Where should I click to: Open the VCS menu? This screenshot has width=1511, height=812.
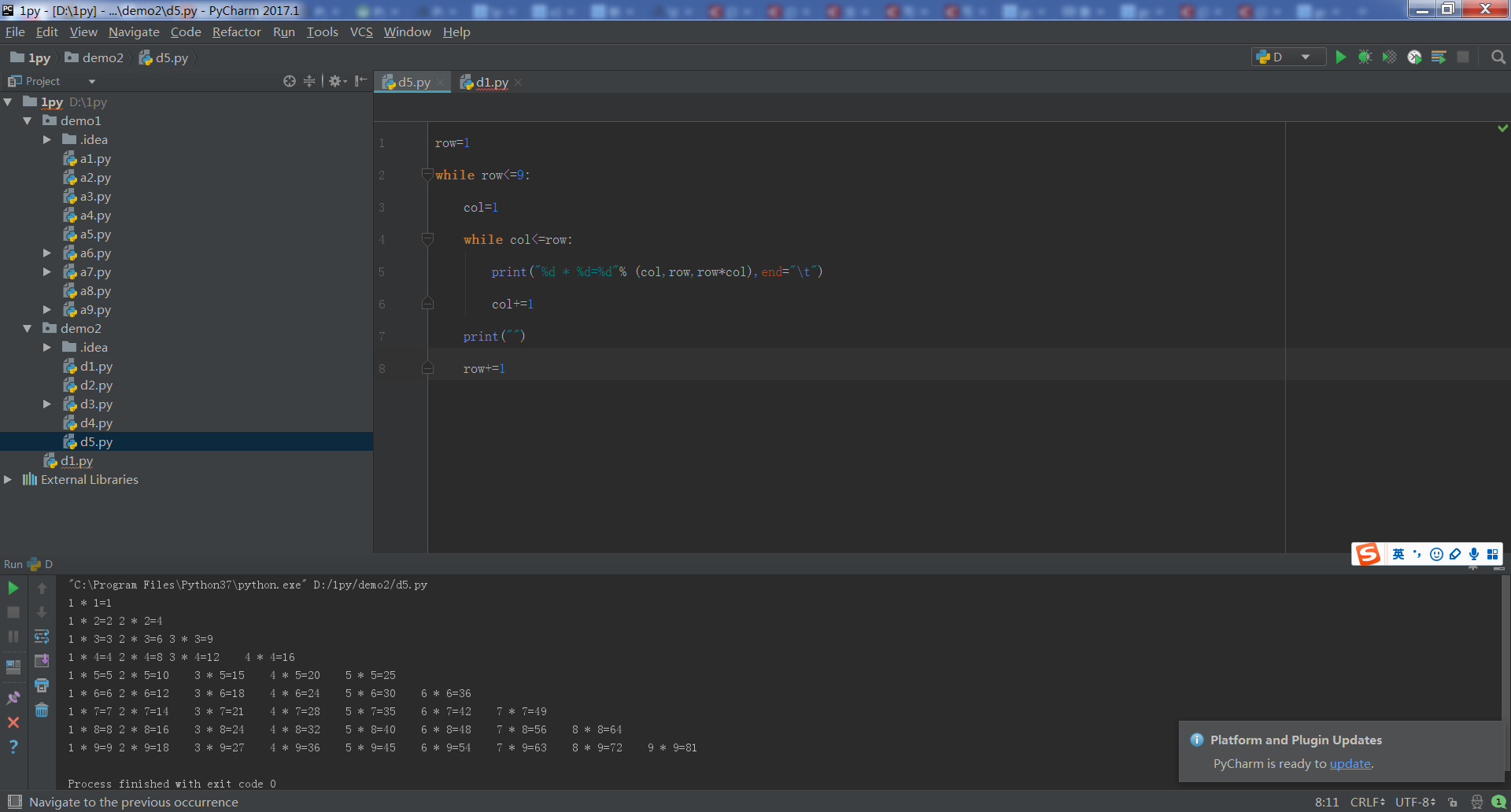[x=361, y=31]
